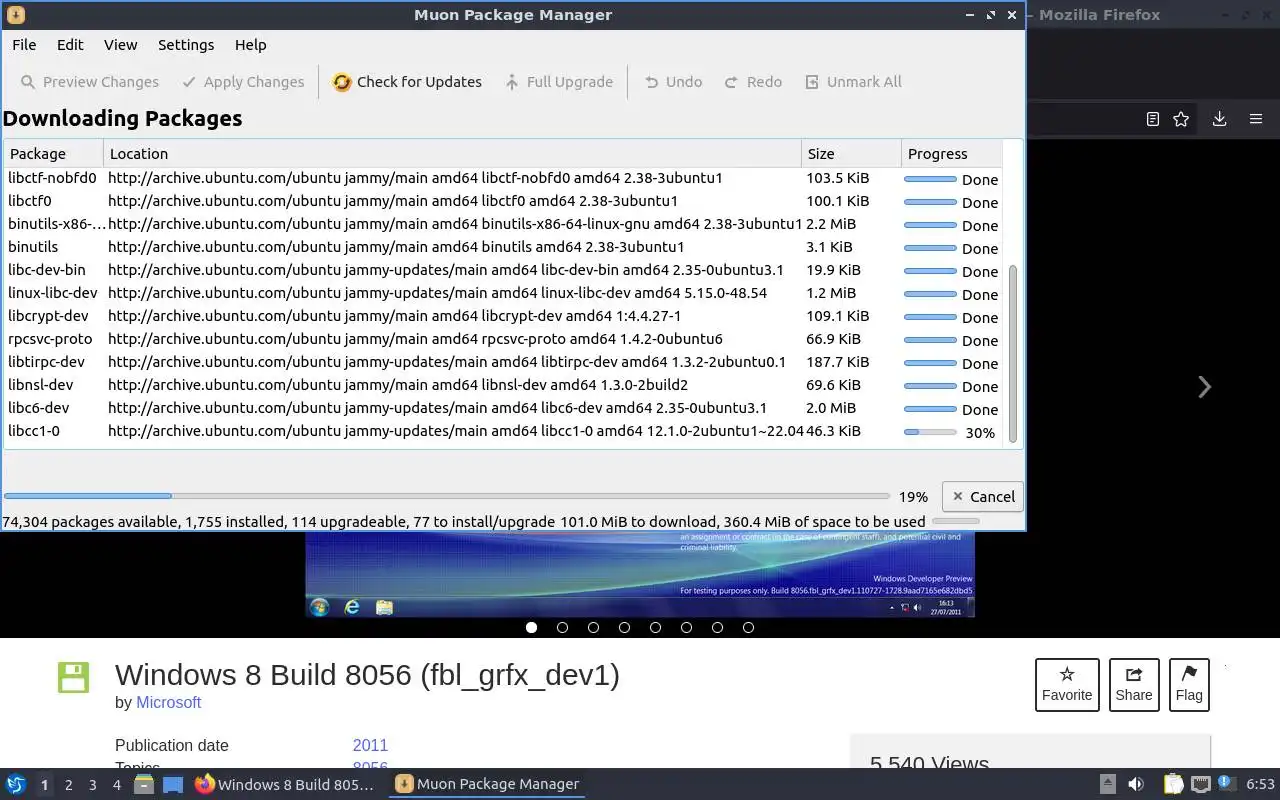Select the last carousel dot
The width and height of the screenshot is (1280, 800).
pyautogui.click(x=748, y=628)
